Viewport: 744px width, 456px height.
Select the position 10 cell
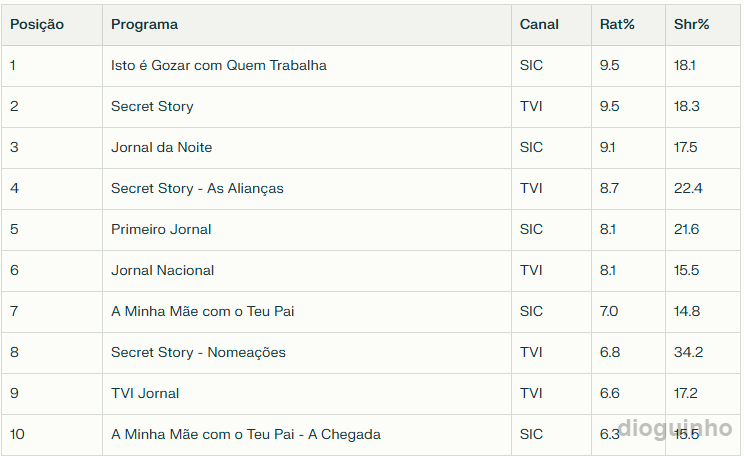coord(17,434)
